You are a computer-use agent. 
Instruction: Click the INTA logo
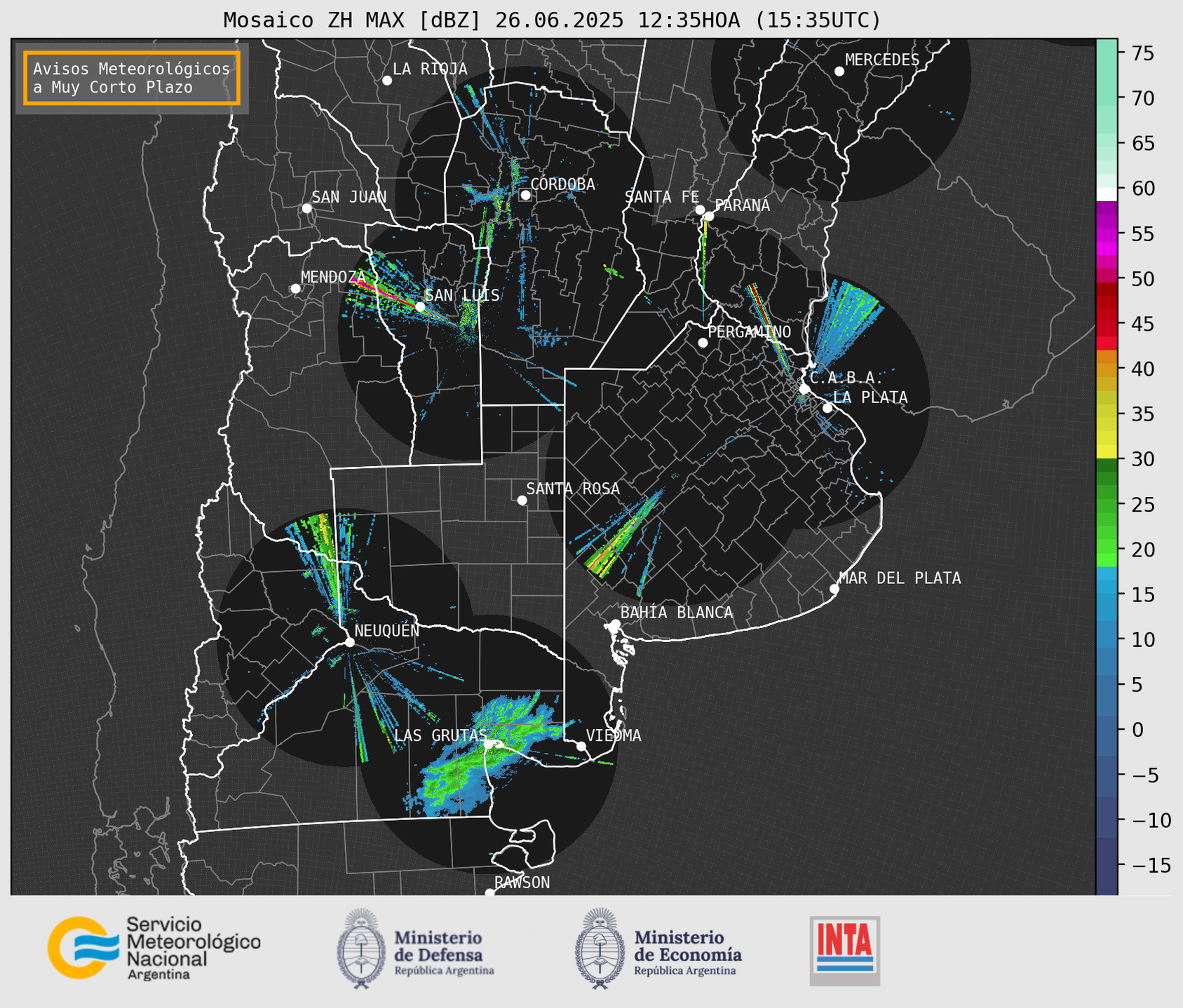pyautogui.click(x=844, y=951)
